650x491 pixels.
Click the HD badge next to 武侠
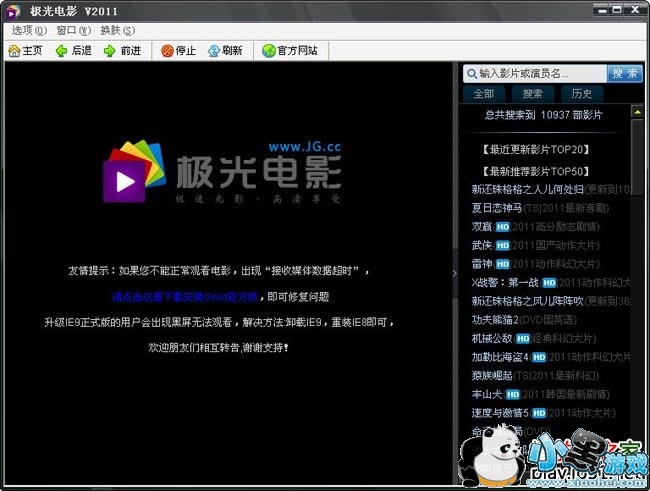point(502,246)
